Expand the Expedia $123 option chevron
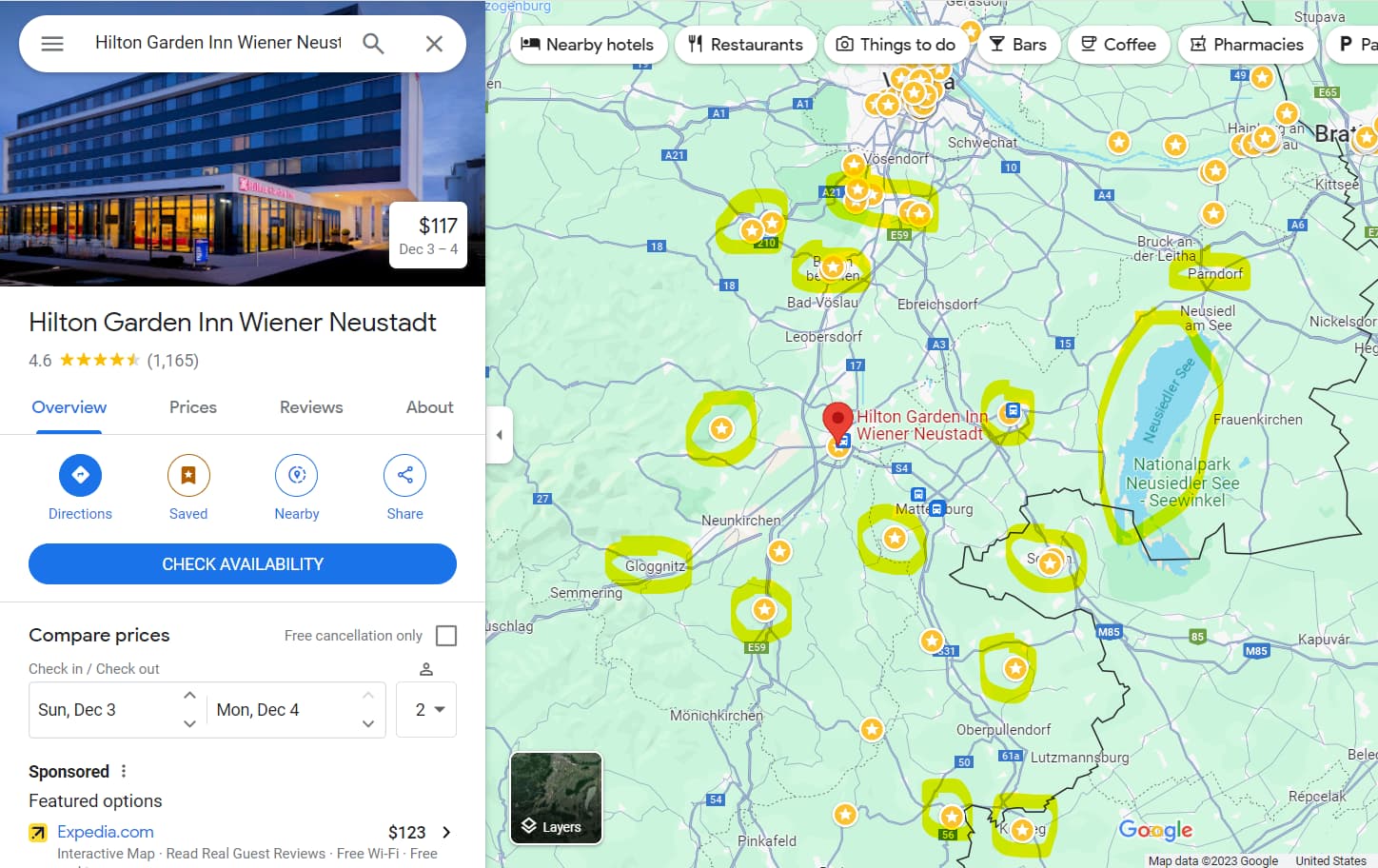The width and height of the screenshot is (1378, 868). tap(446, 833)
